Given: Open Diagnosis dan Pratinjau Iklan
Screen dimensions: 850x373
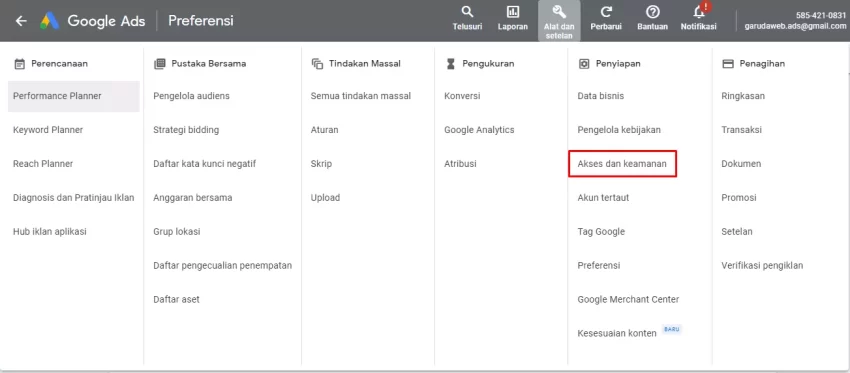Looking at the screenshot, I should click(x=73, y=198).
